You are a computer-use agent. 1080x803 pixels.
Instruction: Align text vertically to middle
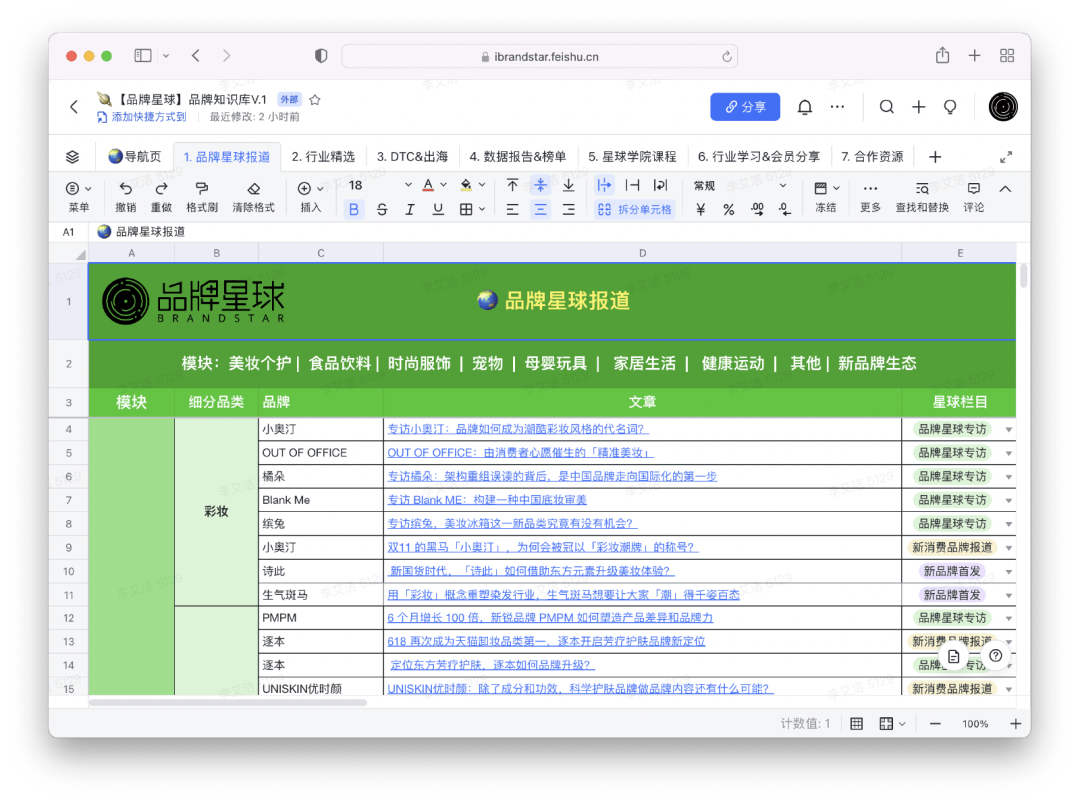click(541, 185)
